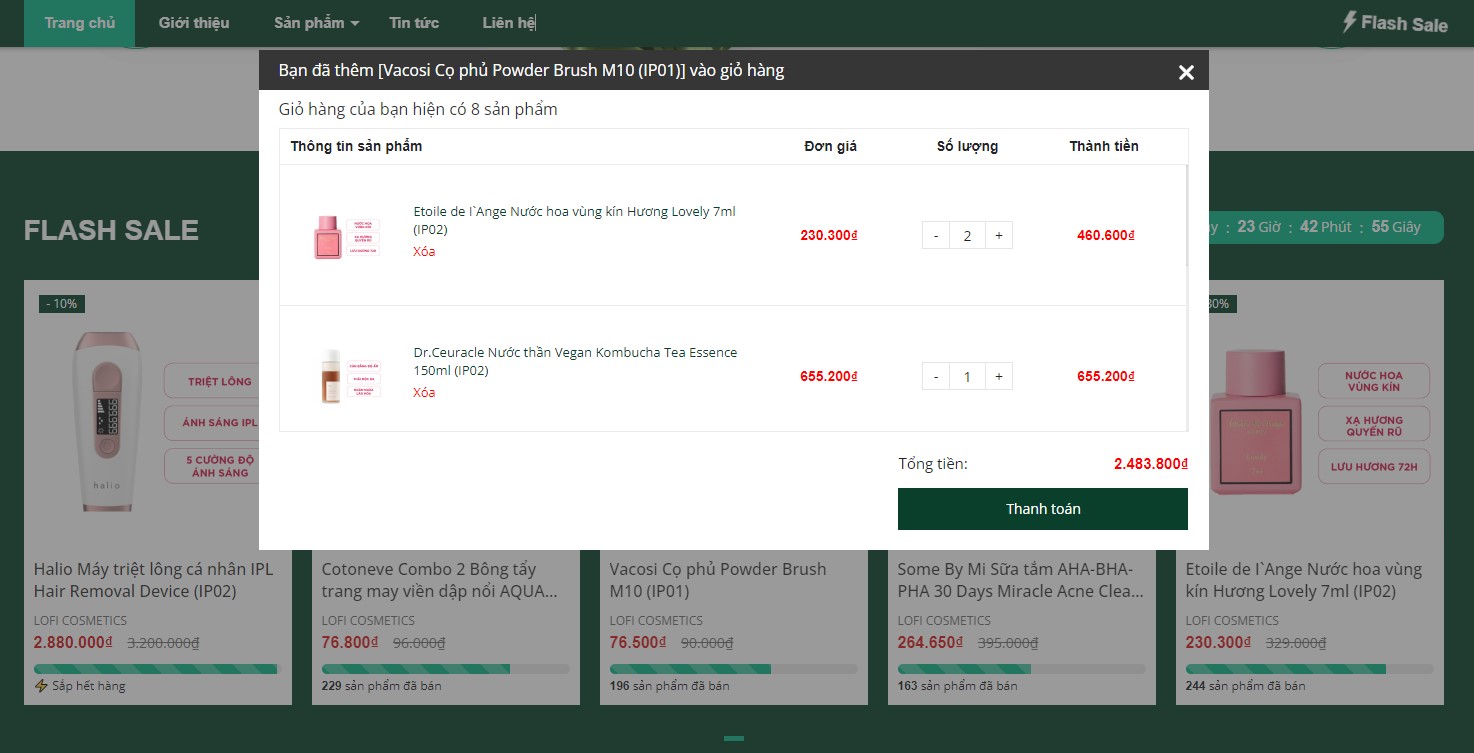Open Vacosi Cọ phủ Powder Brush card title
Image resolution: width=1474 pixels, height=753 pixels.
[x=718, y=580]
